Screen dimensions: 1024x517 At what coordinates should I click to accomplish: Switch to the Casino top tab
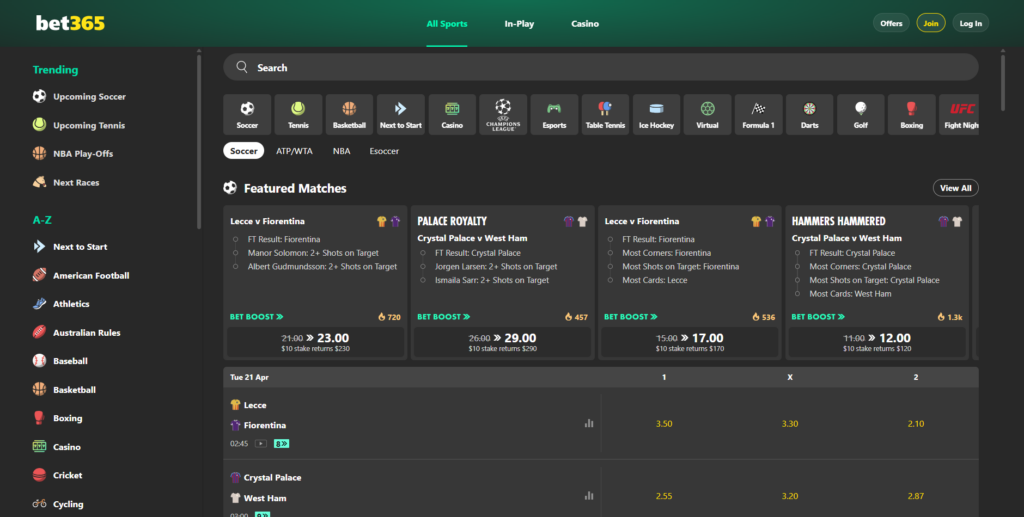(585, 24)
